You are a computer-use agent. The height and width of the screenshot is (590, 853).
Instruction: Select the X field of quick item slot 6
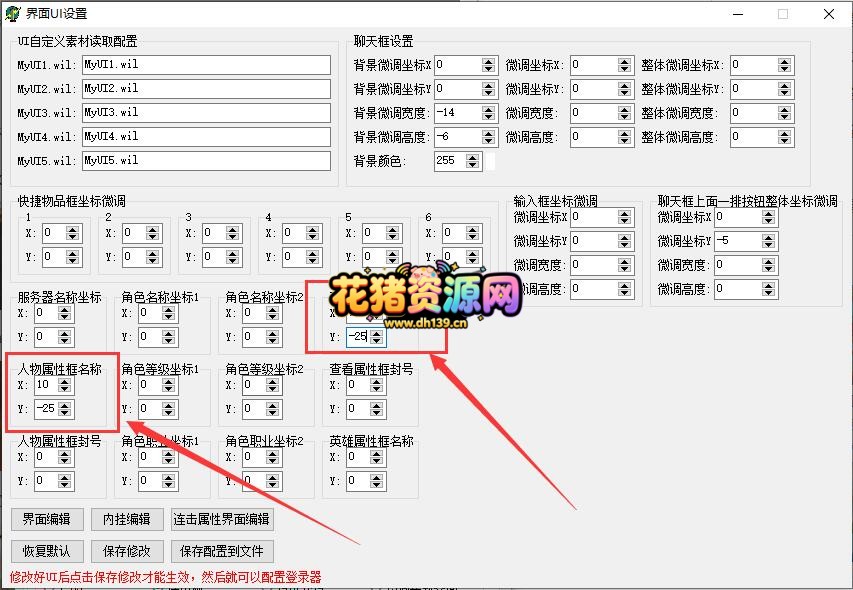(x=454, y=233)
